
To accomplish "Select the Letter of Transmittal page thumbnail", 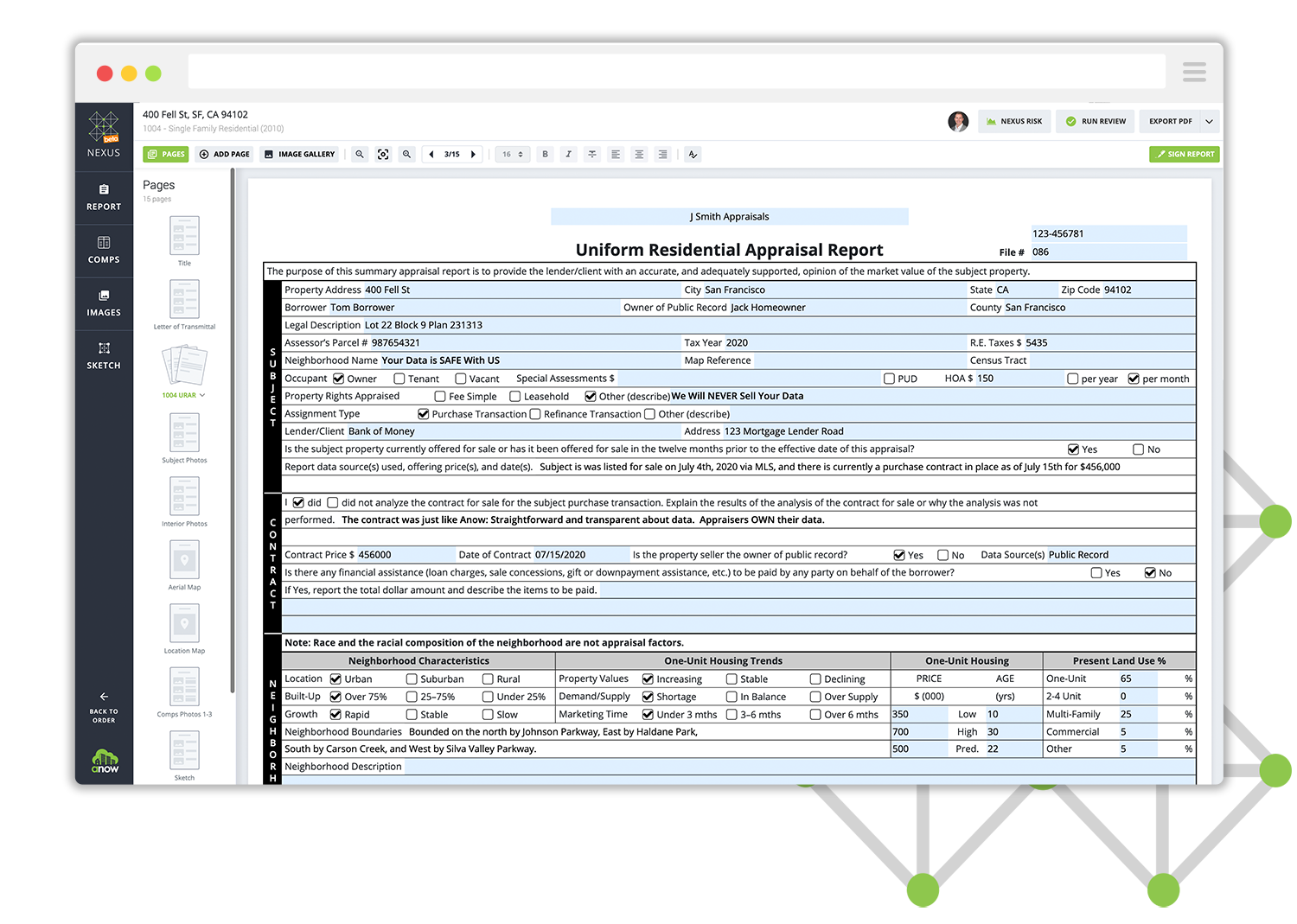I will click(x=184, y=300).
